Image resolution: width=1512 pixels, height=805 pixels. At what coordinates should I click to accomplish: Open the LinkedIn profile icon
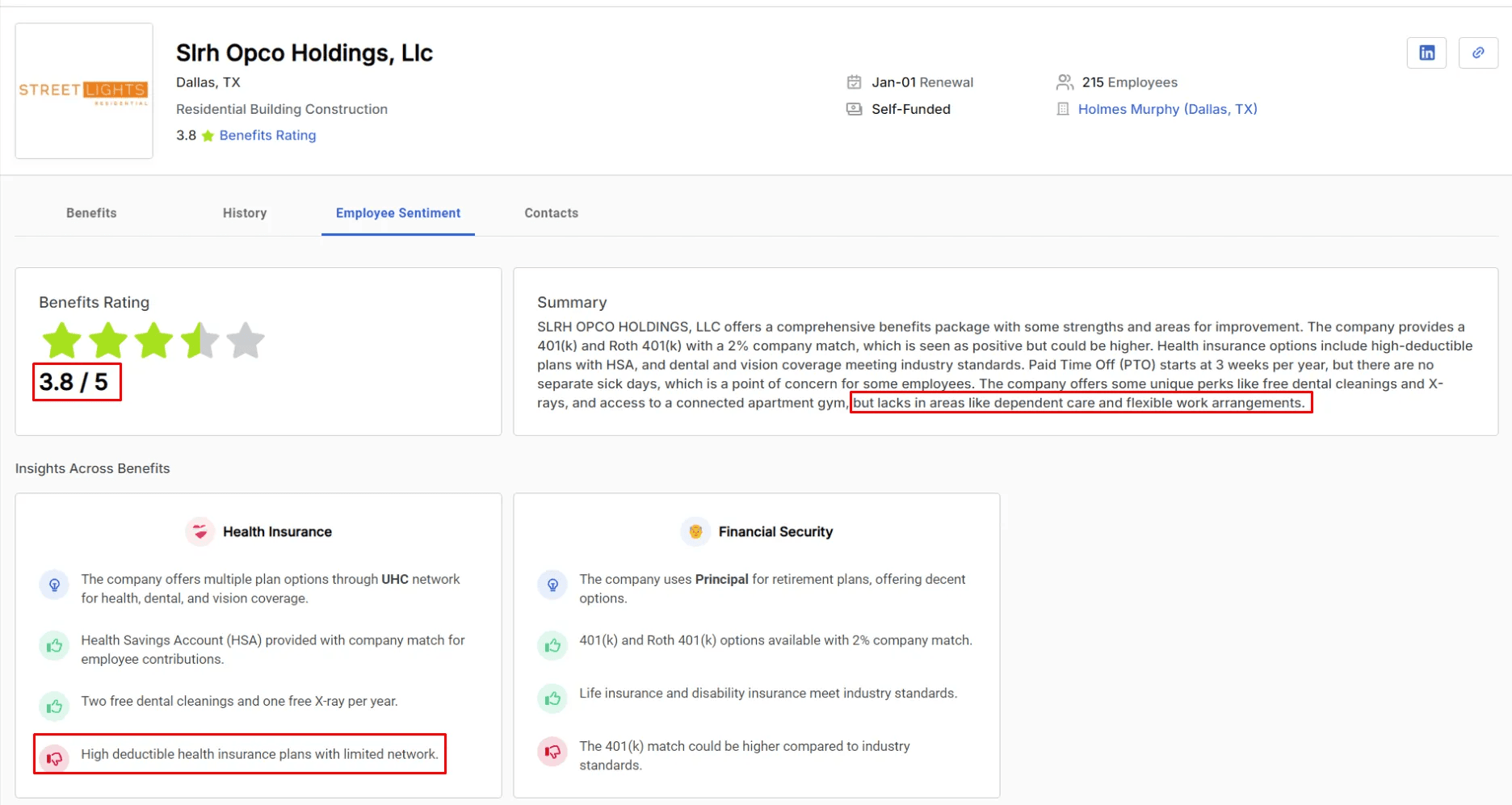point(1426,52)
